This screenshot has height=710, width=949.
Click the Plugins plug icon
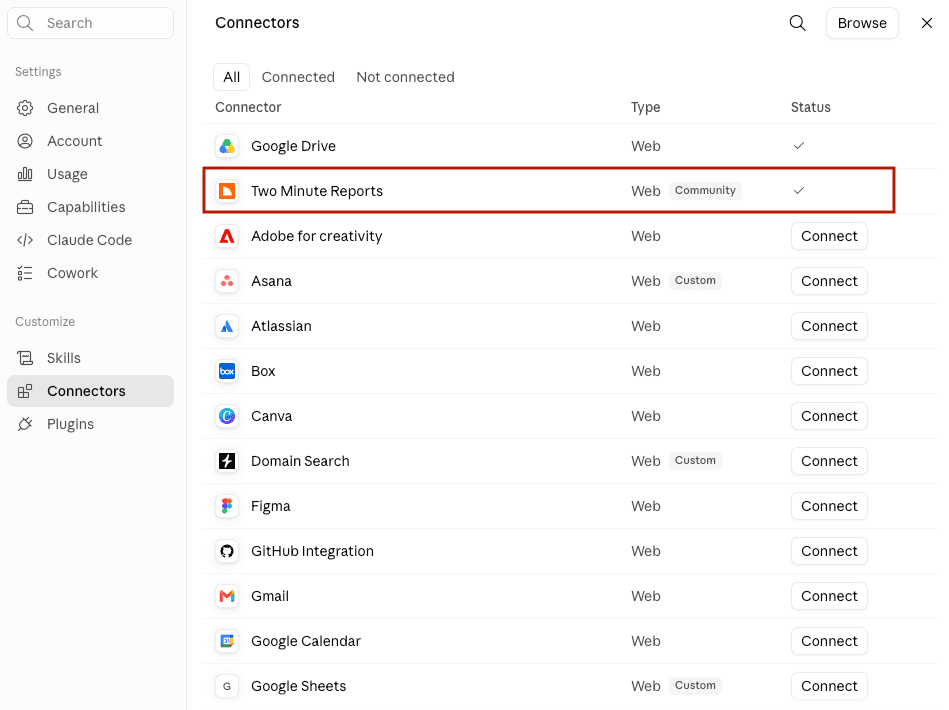tap(25, 424)
